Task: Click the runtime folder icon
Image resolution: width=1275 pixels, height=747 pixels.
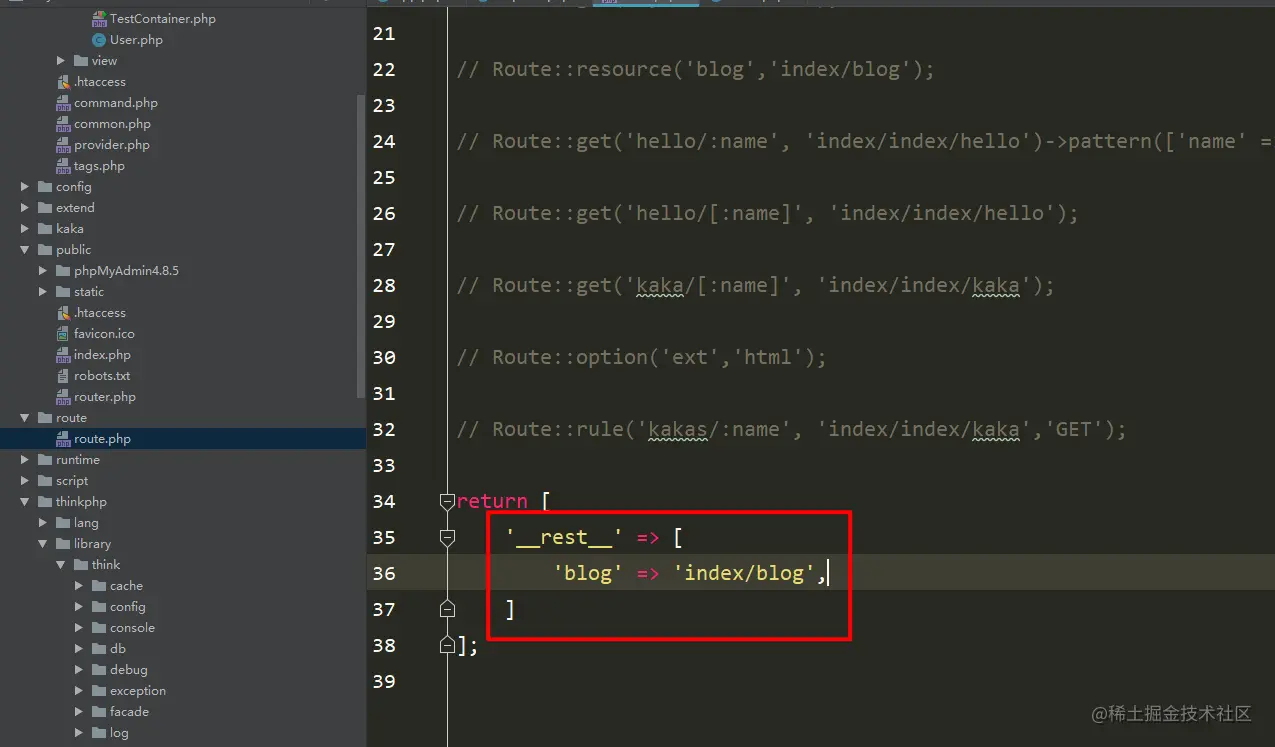Action: click(45, 460)
